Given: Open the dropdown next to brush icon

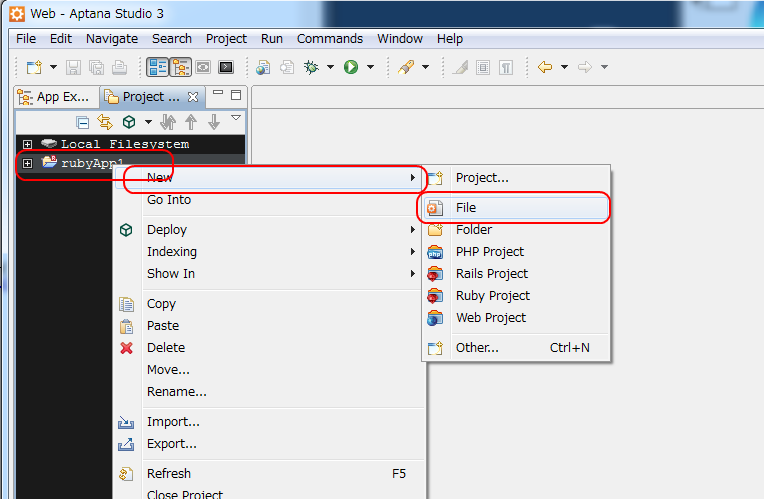Looking at the screenshot, I should tap(425, 67).
